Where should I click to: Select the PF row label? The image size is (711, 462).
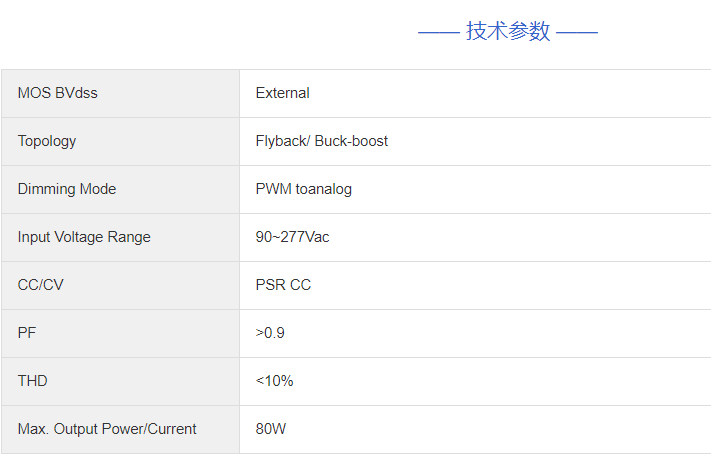point(27,333)
